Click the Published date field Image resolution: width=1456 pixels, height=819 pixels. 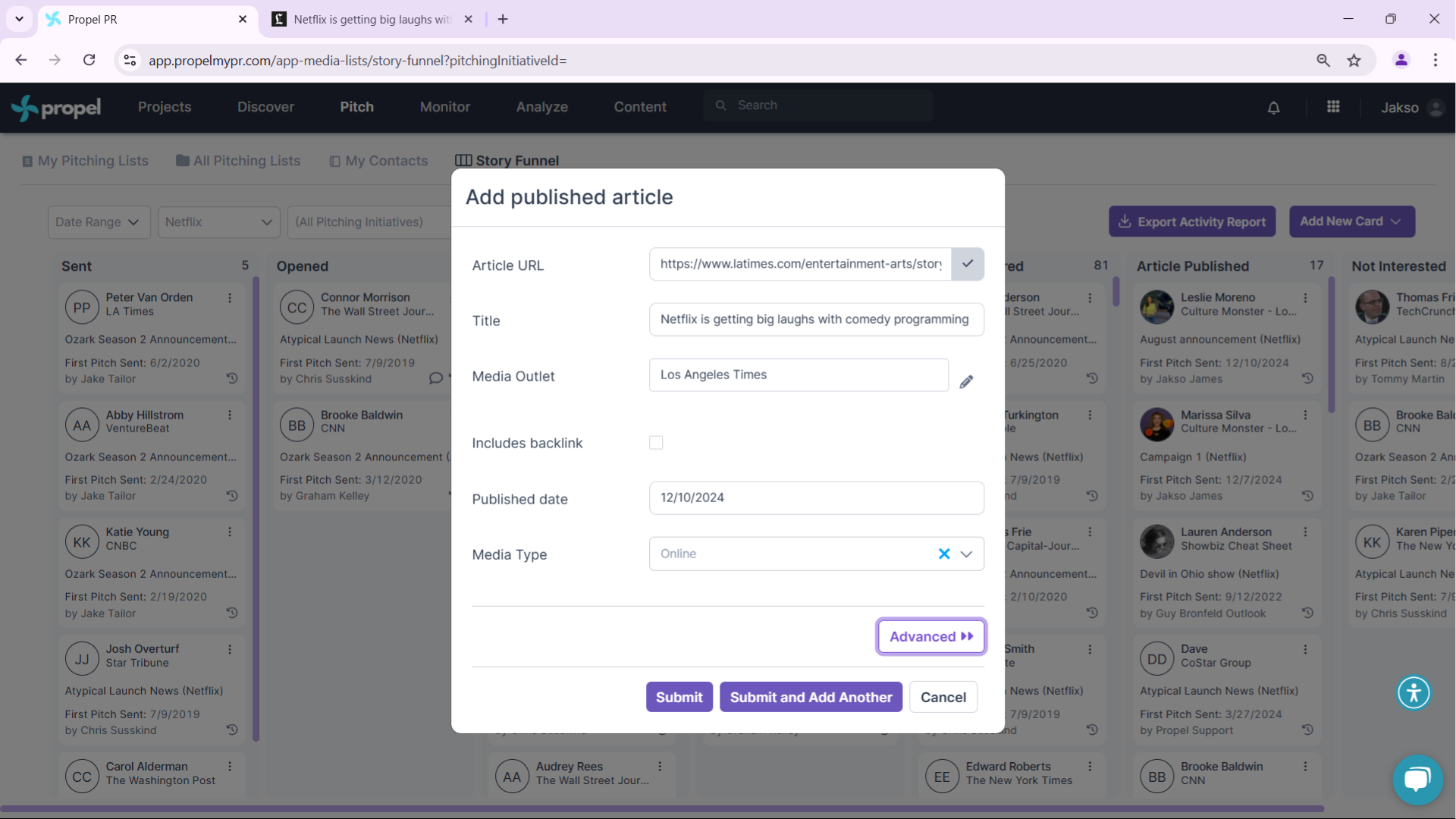pos(817,497)
